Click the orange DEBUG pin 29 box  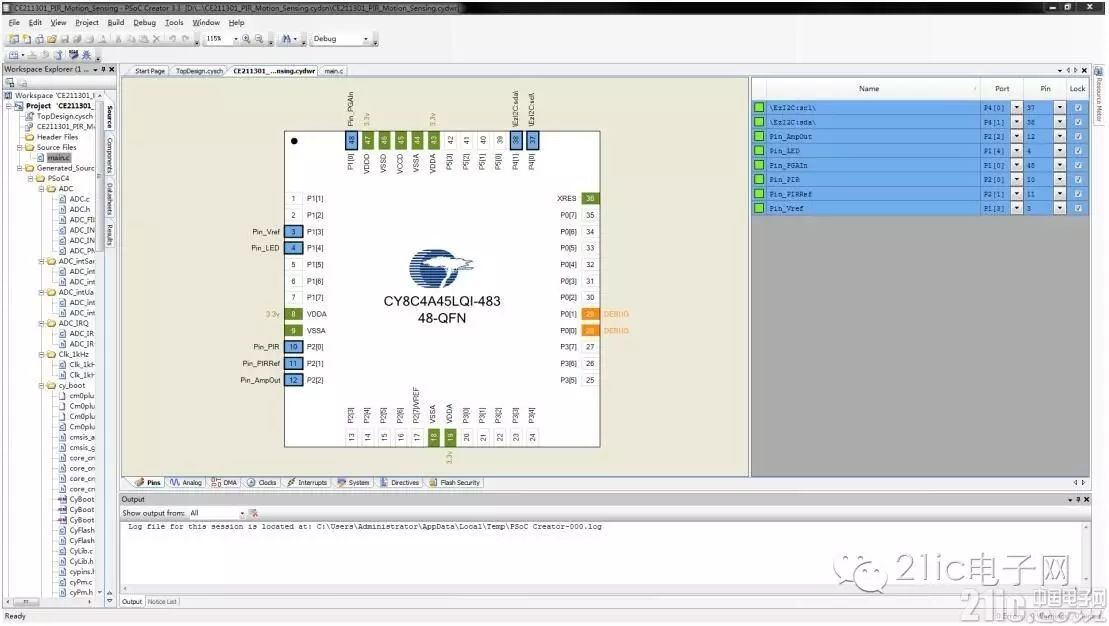590,314
